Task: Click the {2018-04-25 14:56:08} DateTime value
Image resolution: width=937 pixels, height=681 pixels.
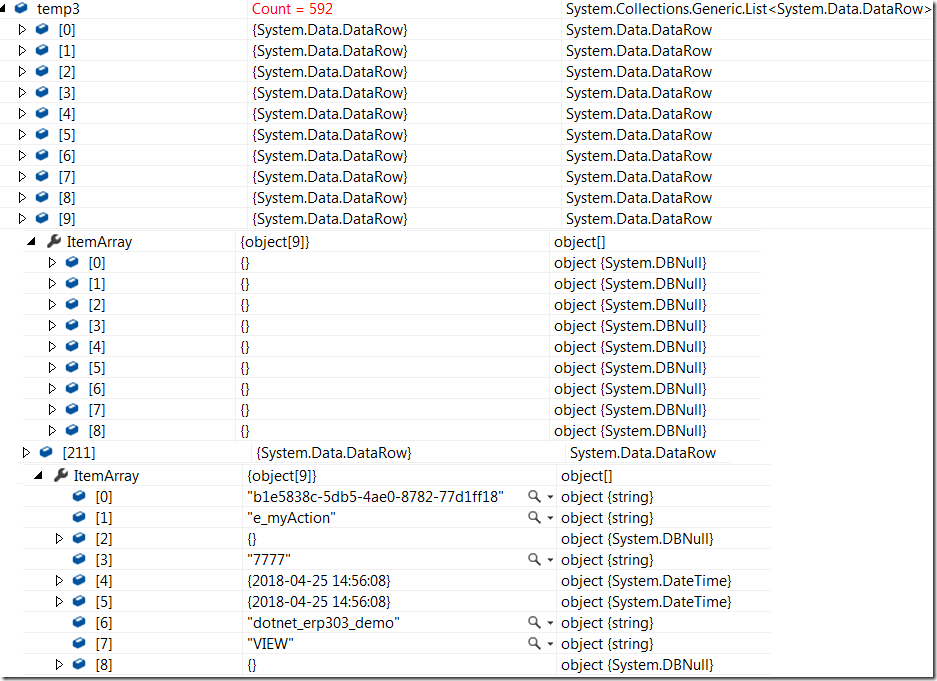Action: coord(320,580)
